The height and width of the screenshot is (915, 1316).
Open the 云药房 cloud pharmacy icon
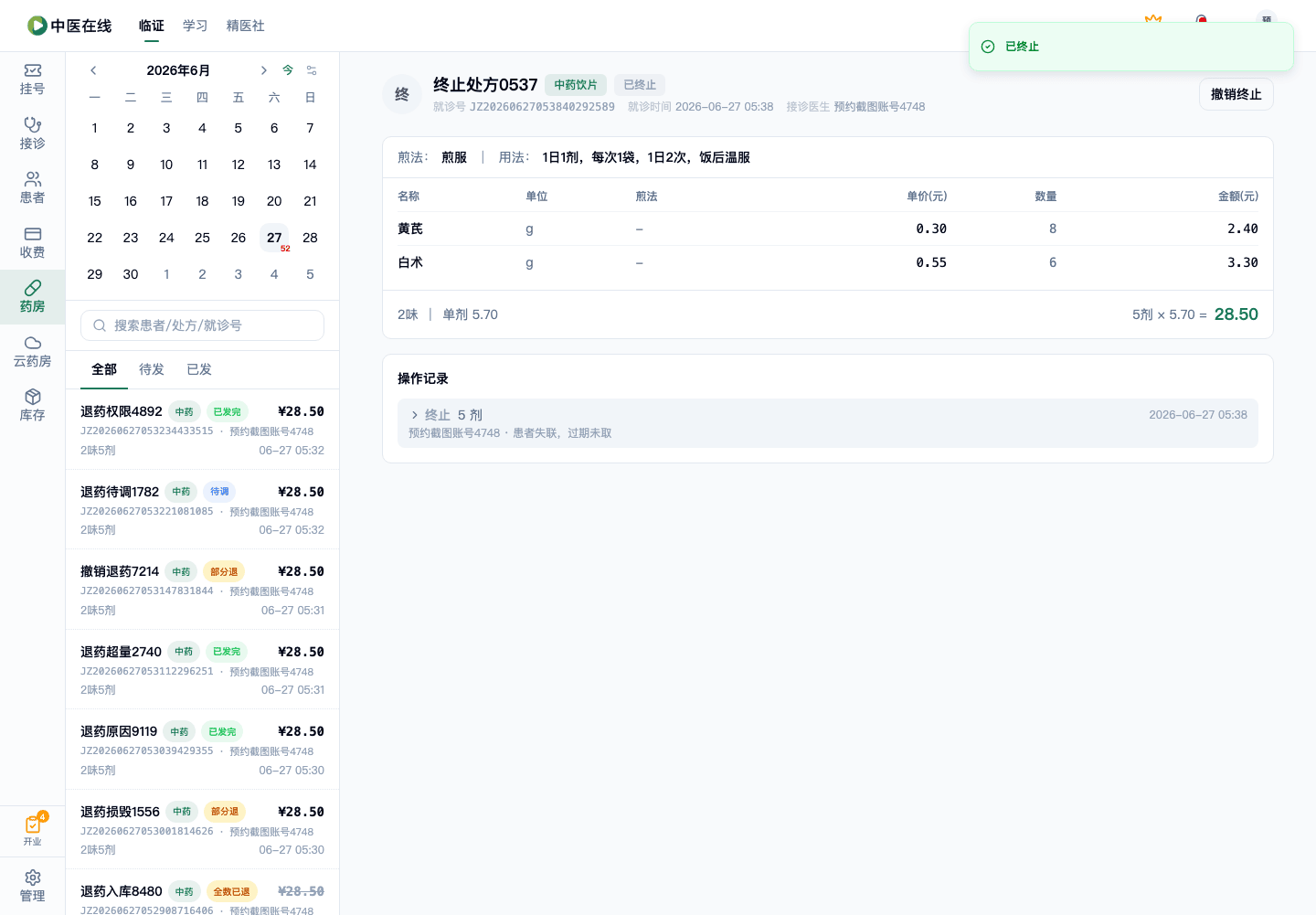32,351
